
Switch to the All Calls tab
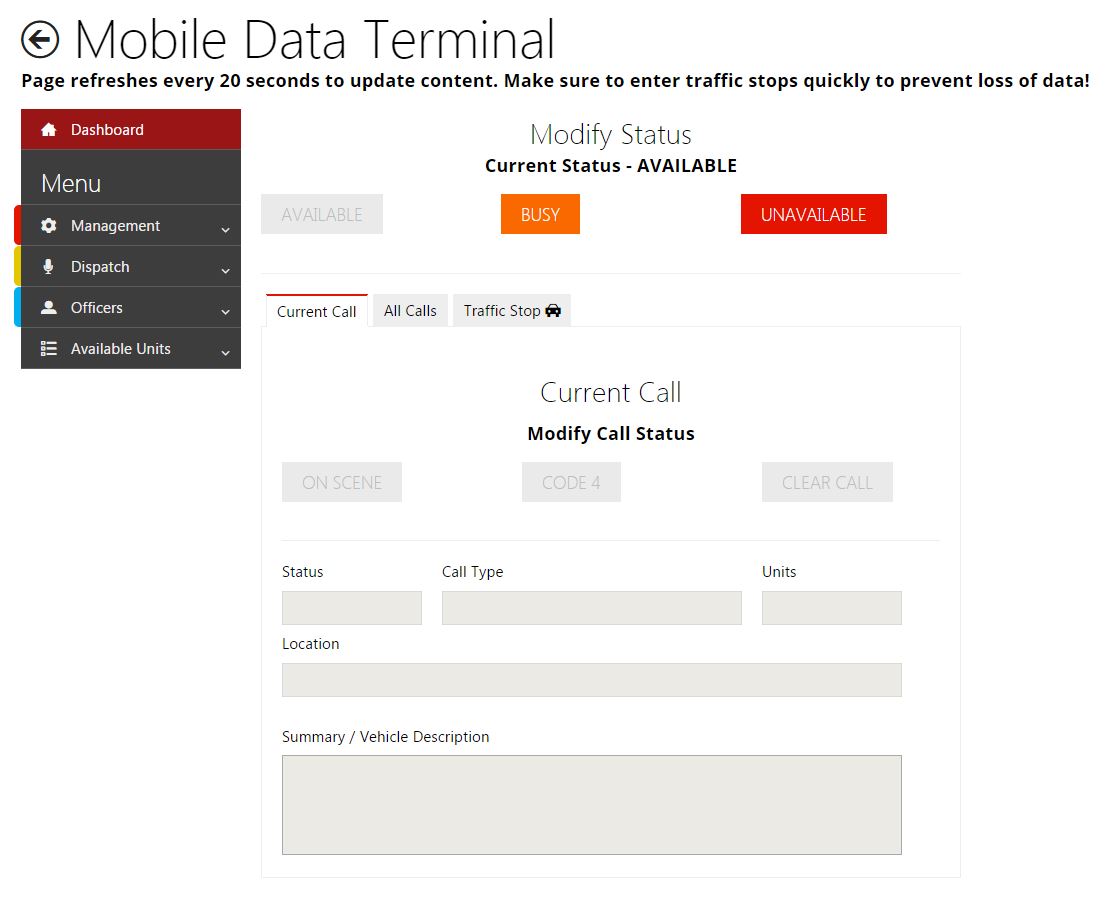pyautogui.click(x=410, y=311)
